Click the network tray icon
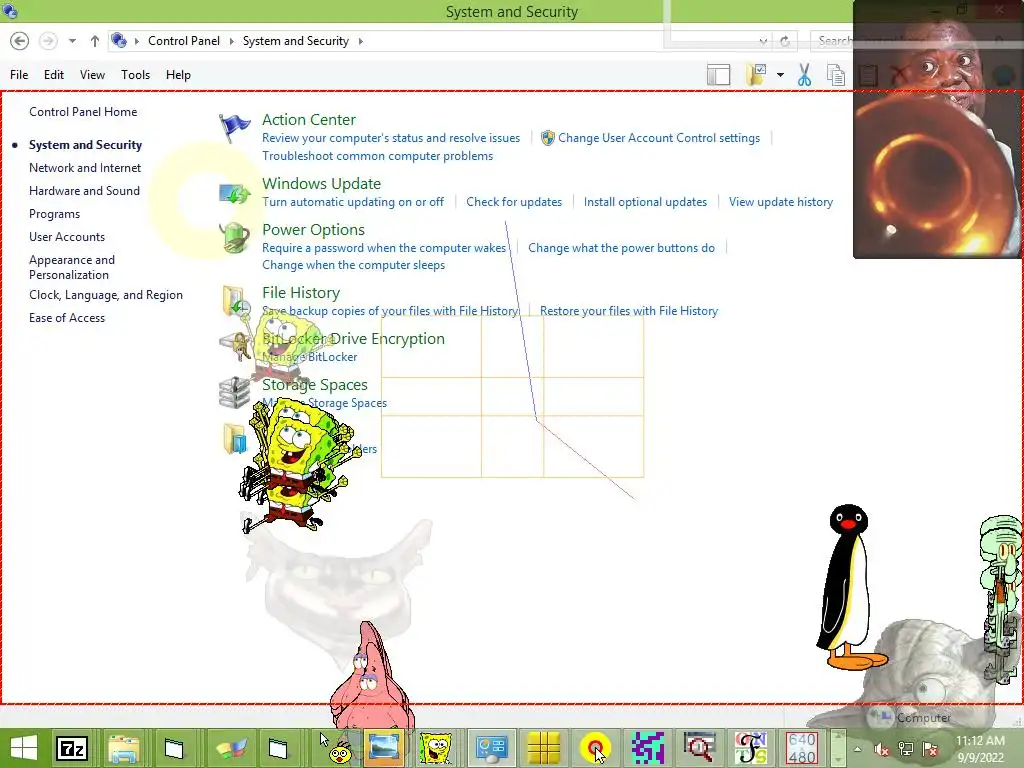The width and height of the screenshot is (1024, 768). (906, 748)
